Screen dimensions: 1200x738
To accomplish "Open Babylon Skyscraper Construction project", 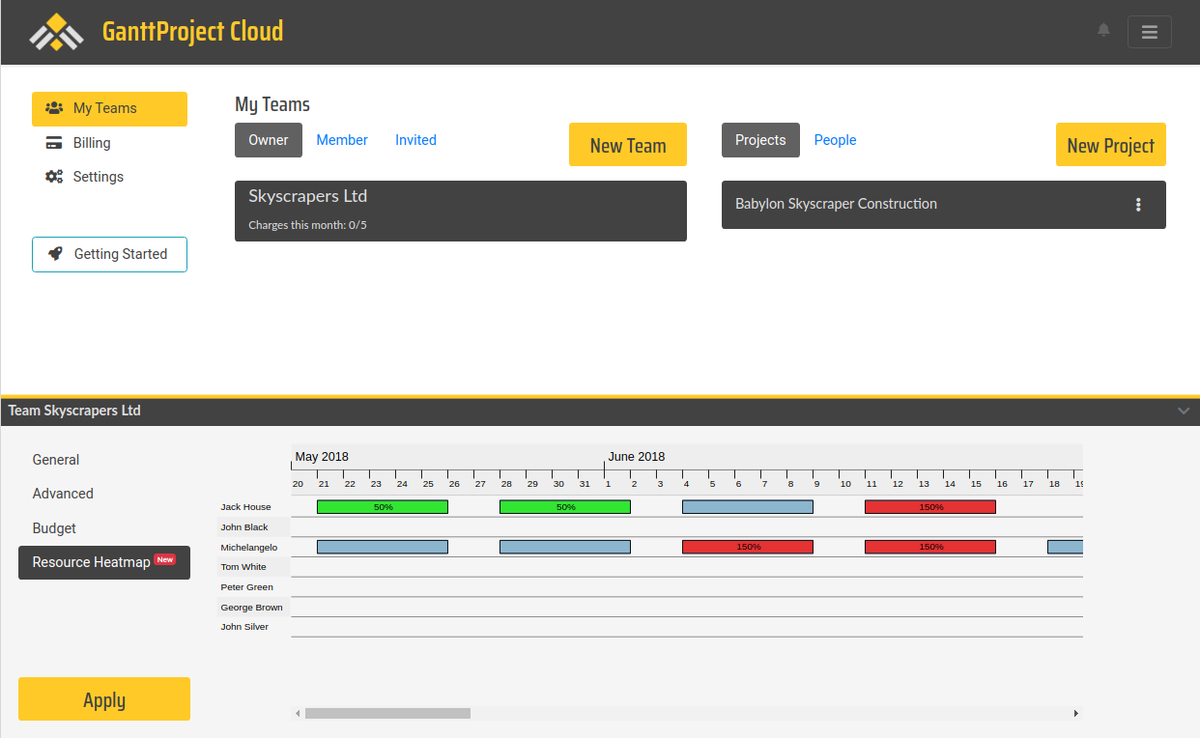I will coord(836,204).
